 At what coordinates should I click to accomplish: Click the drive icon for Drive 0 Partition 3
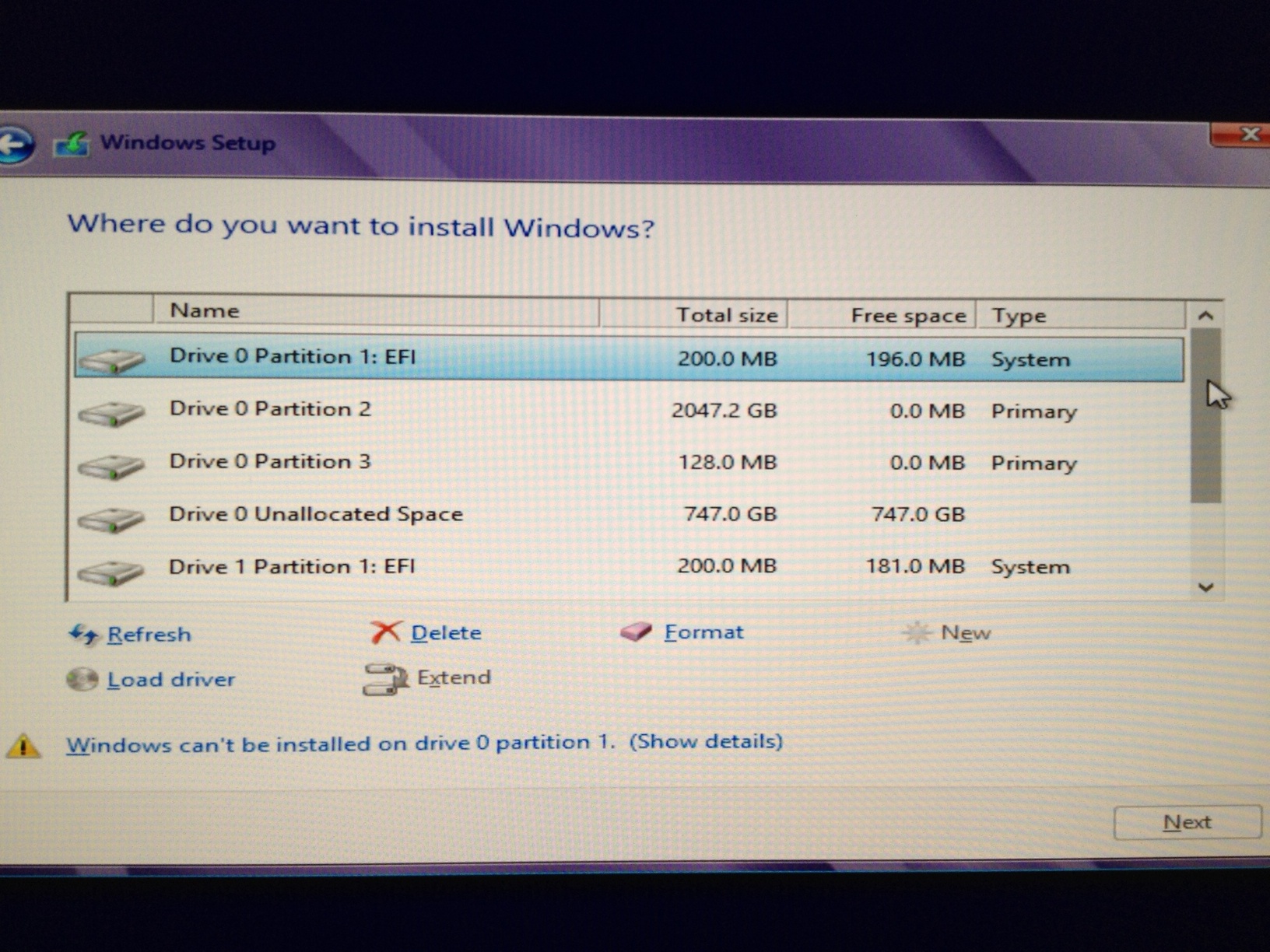point(111,465)
